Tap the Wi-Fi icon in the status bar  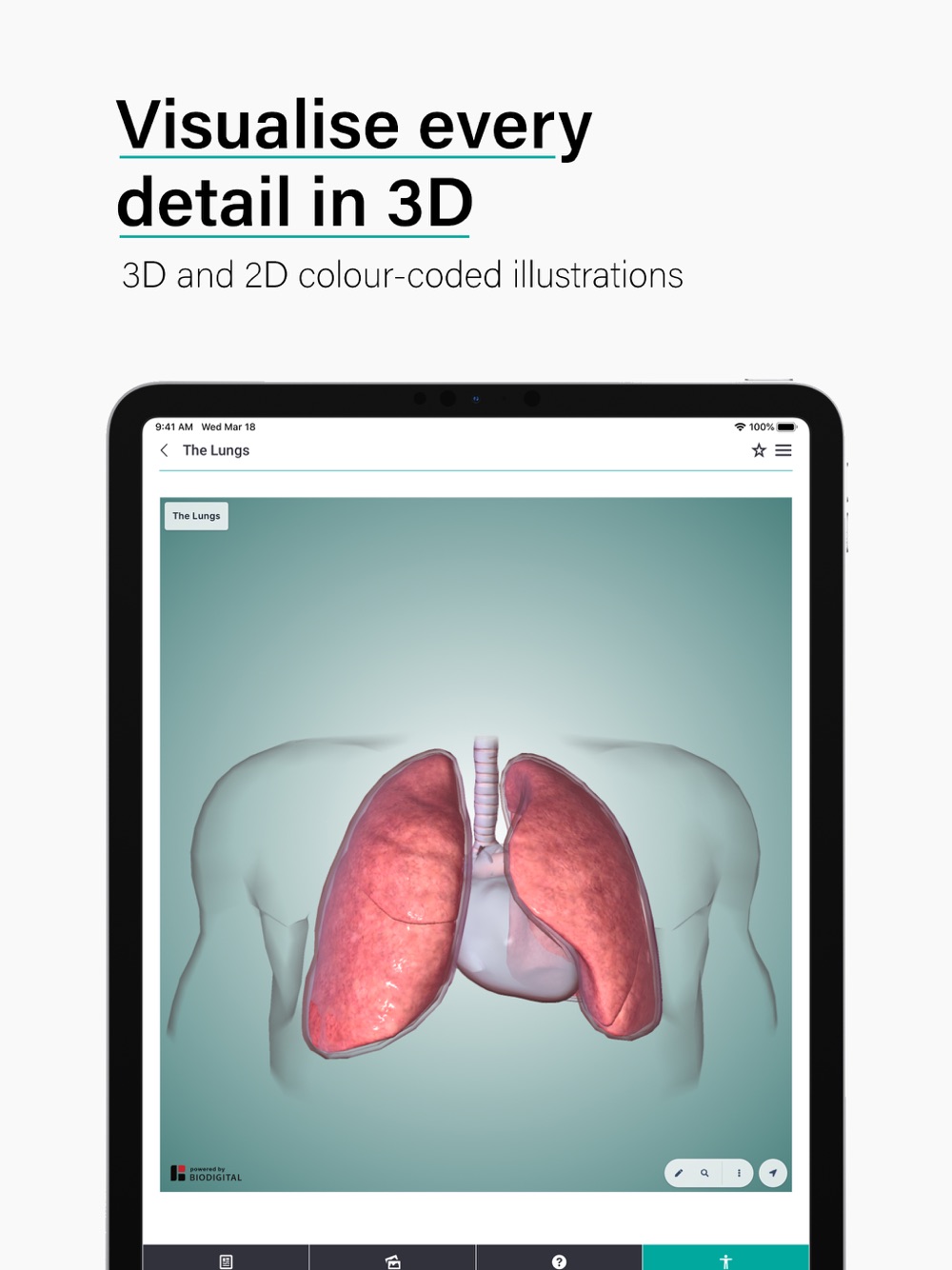coord(740,427)
